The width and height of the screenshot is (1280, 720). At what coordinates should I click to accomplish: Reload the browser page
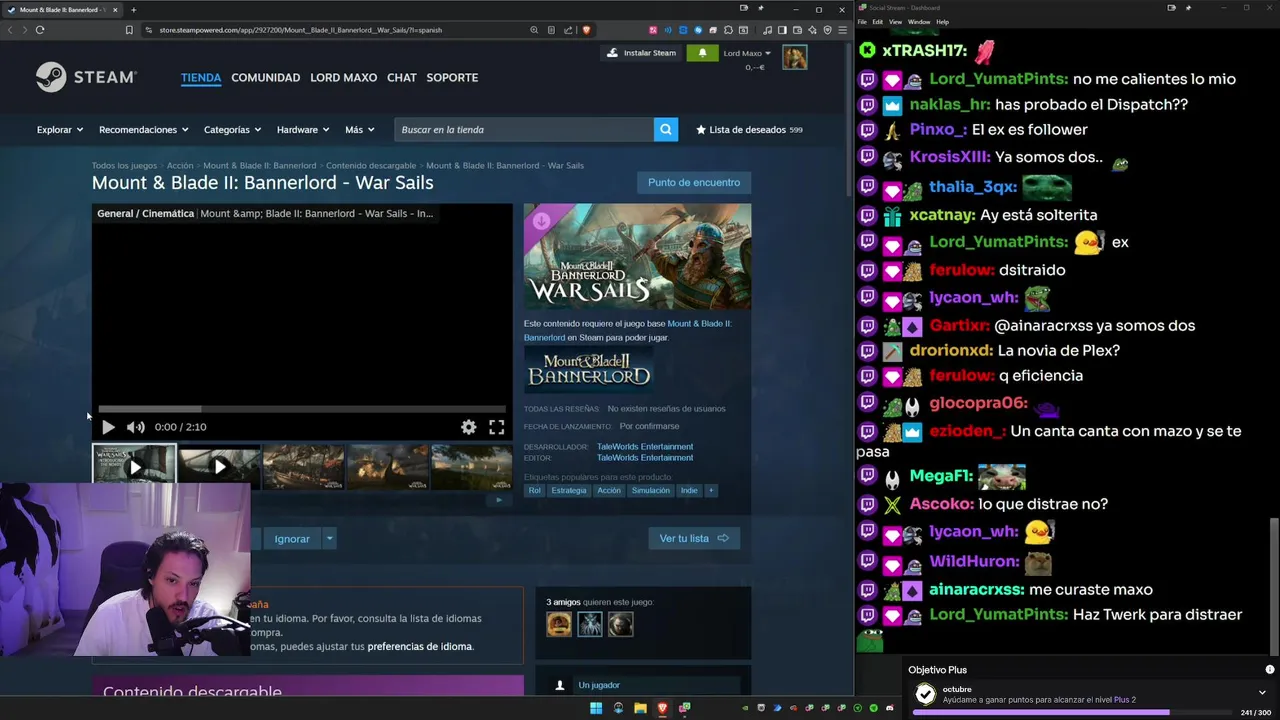click(40, 30)
